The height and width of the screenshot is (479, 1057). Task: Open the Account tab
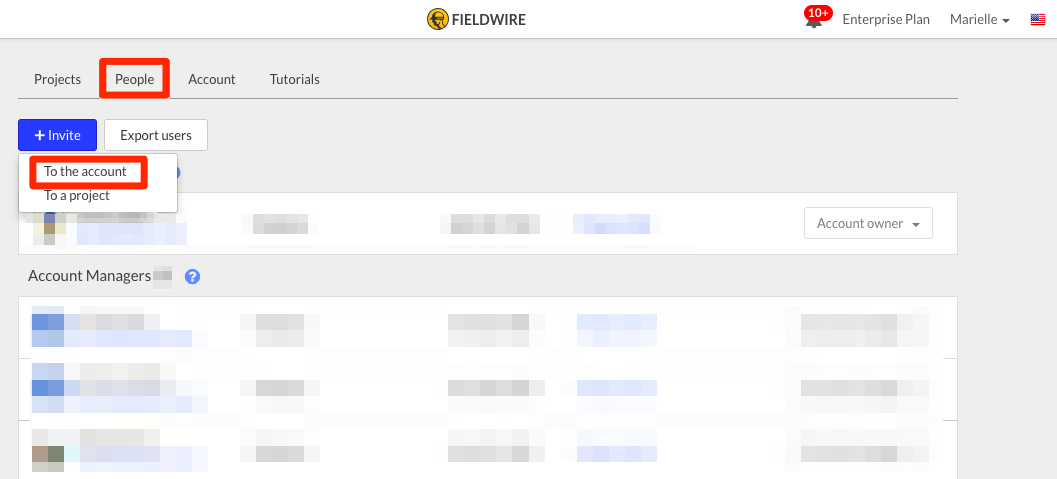[212, 79]
